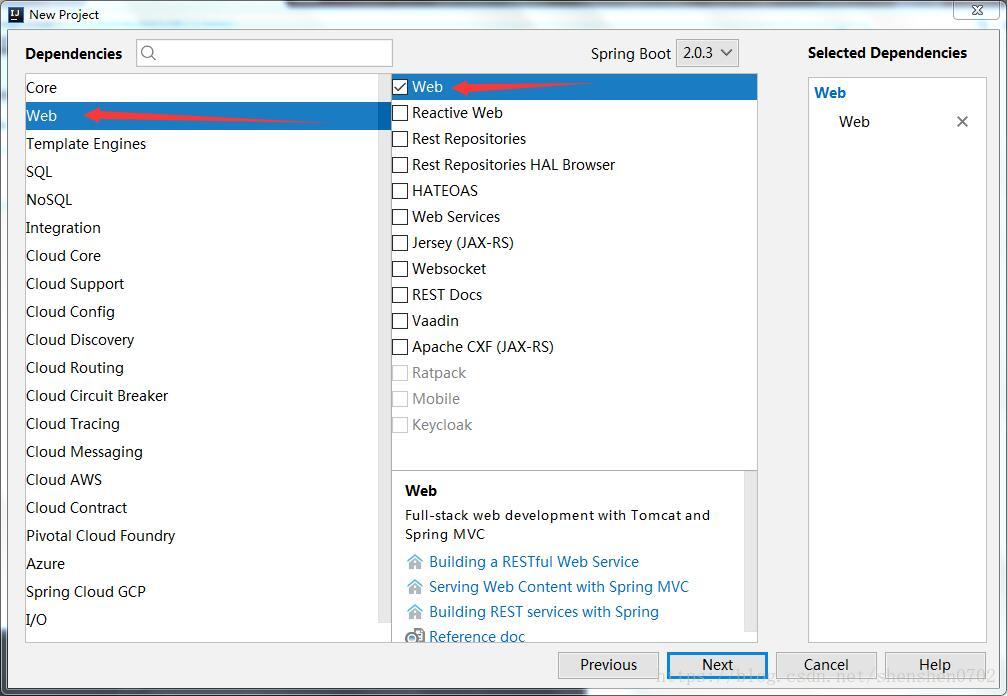Check the Rest Repositories option
This screenshot has width=1007, height=696.
[x=400, y=139]
